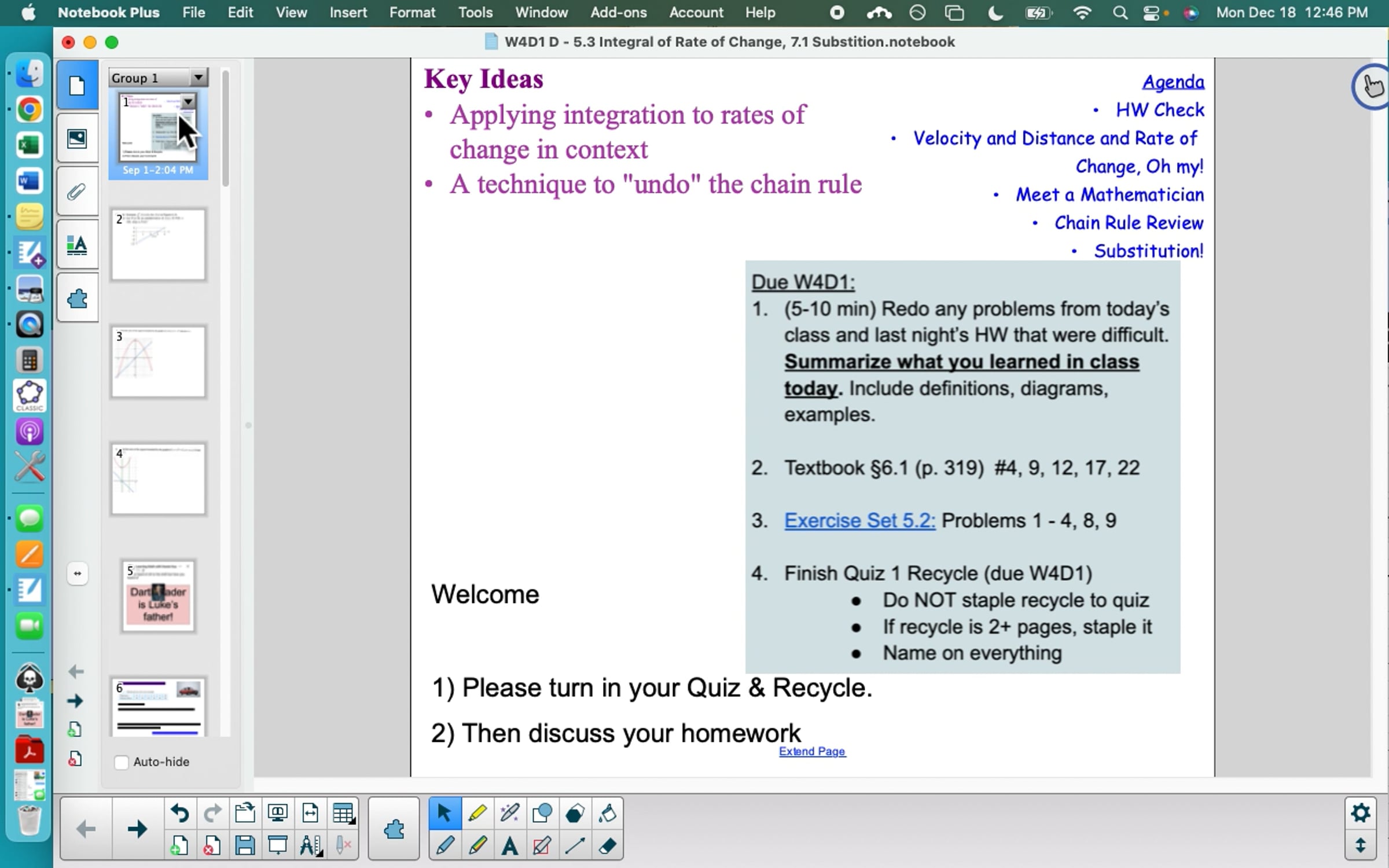Open the Group 1 dropdown
The image size is (1389, 868).
(x=198, y=78)
